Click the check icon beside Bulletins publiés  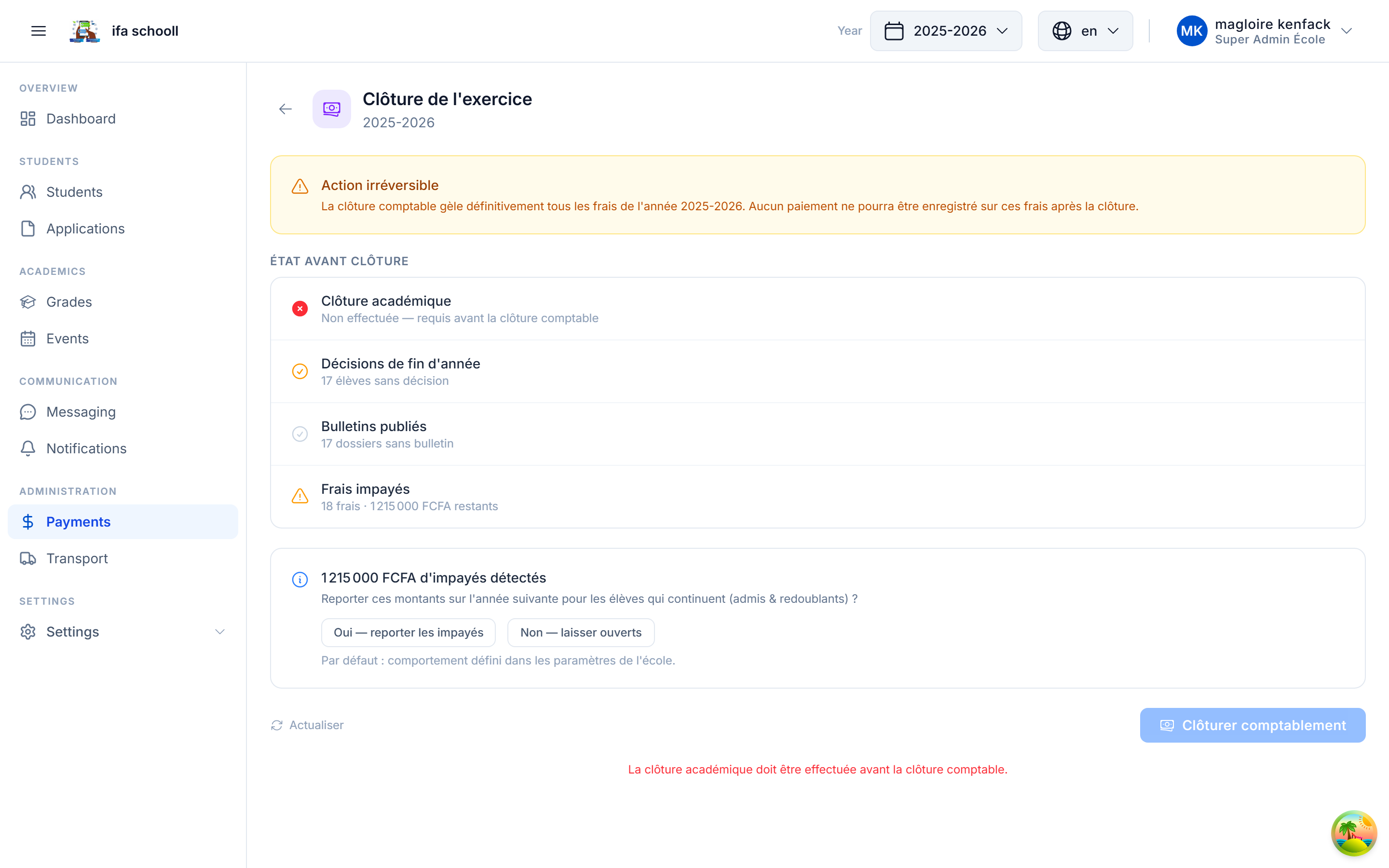click(300, 434)
